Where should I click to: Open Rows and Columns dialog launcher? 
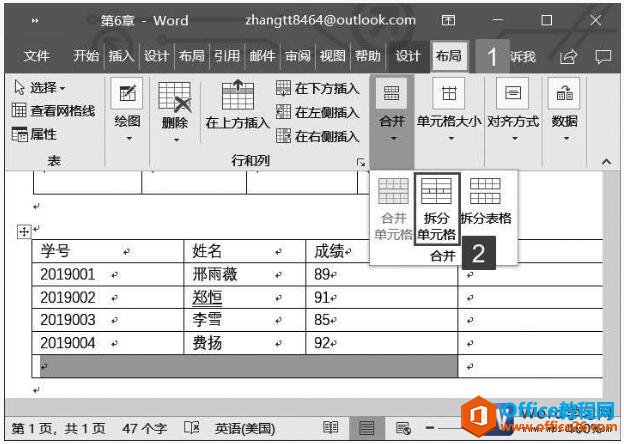(361, 162)
